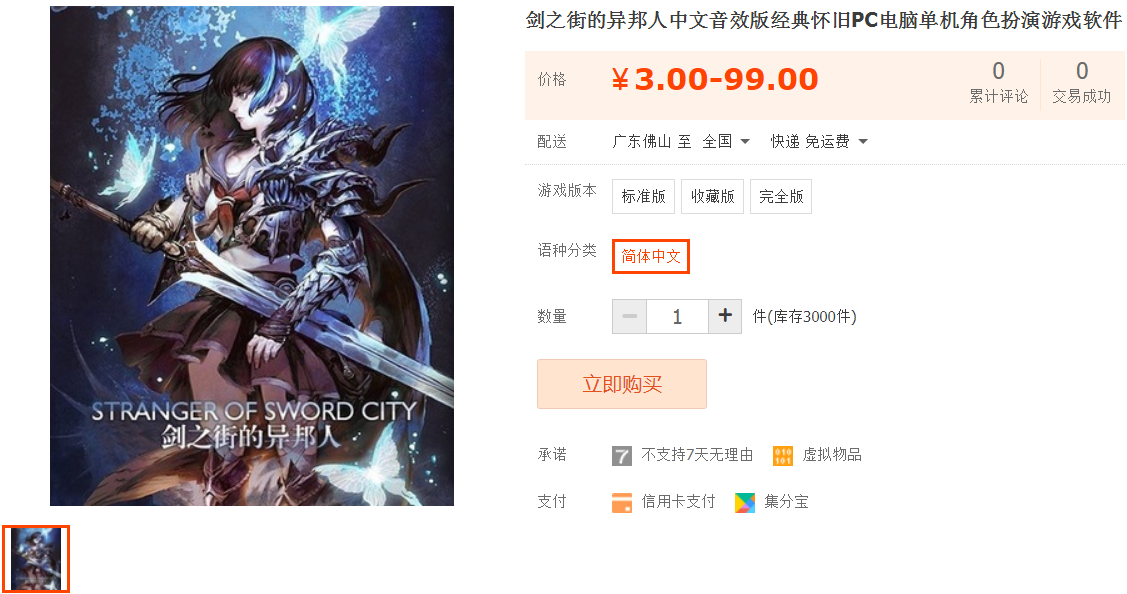The width and height of the screenshot is (1127, 594).
Task: Decrease quantity with the minus button
Action: pyautogui.click(x=630, y=316)
